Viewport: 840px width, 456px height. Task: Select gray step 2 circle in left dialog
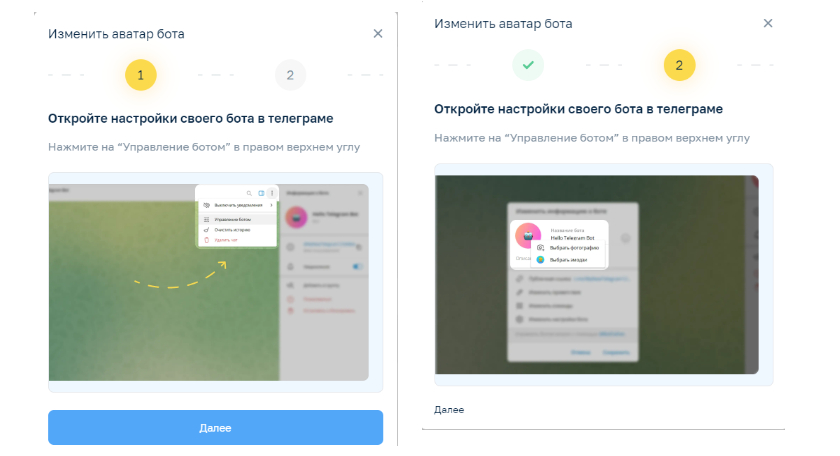click(x=290, y=75)
